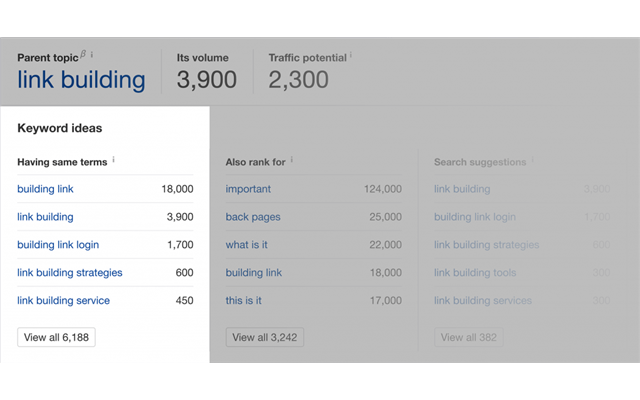Click info icon next to Traffic potential
The width and height of the screenshot is (640, 400).
(x=351, y=56)
